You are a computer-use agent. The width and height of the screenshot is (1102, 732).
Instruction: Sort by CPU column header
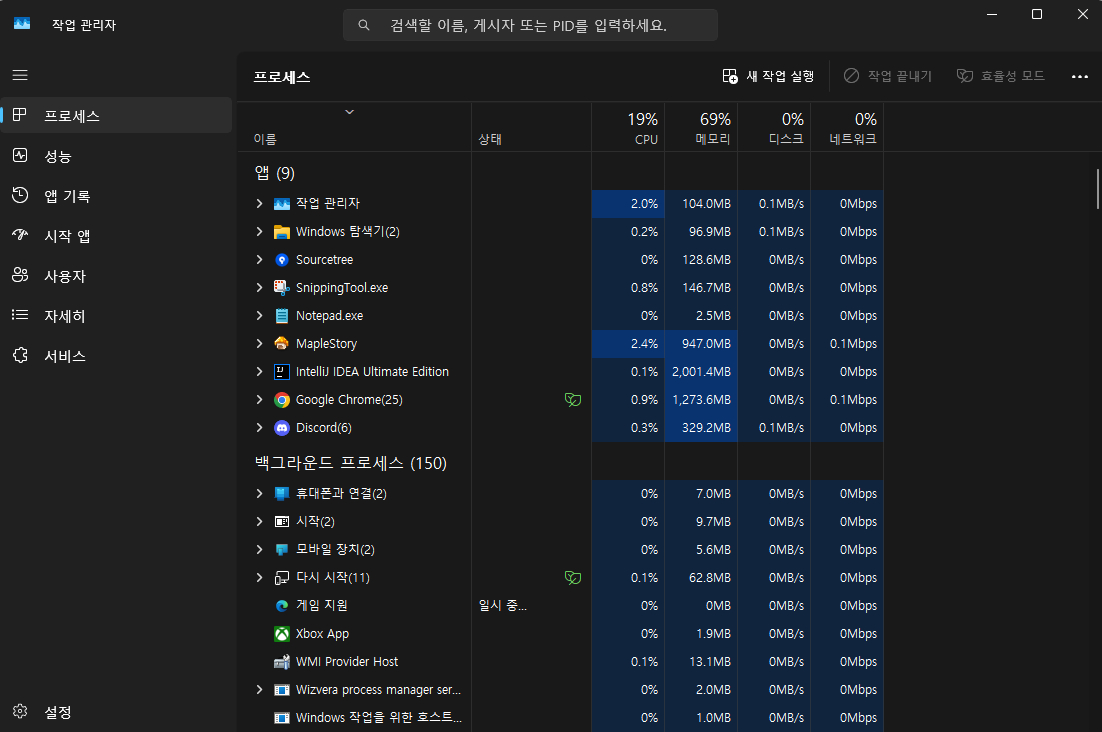pos(628,127)
